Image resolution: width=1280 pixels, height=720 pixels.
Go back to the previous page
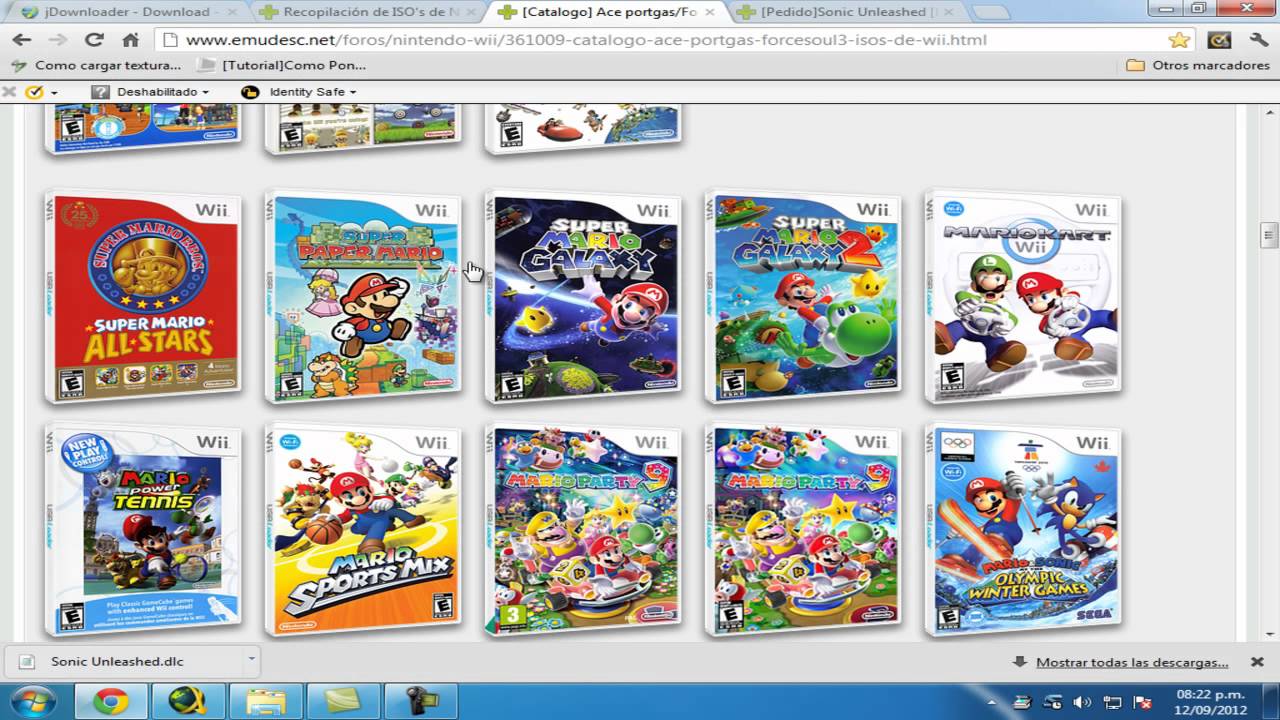tap(21, 40)
